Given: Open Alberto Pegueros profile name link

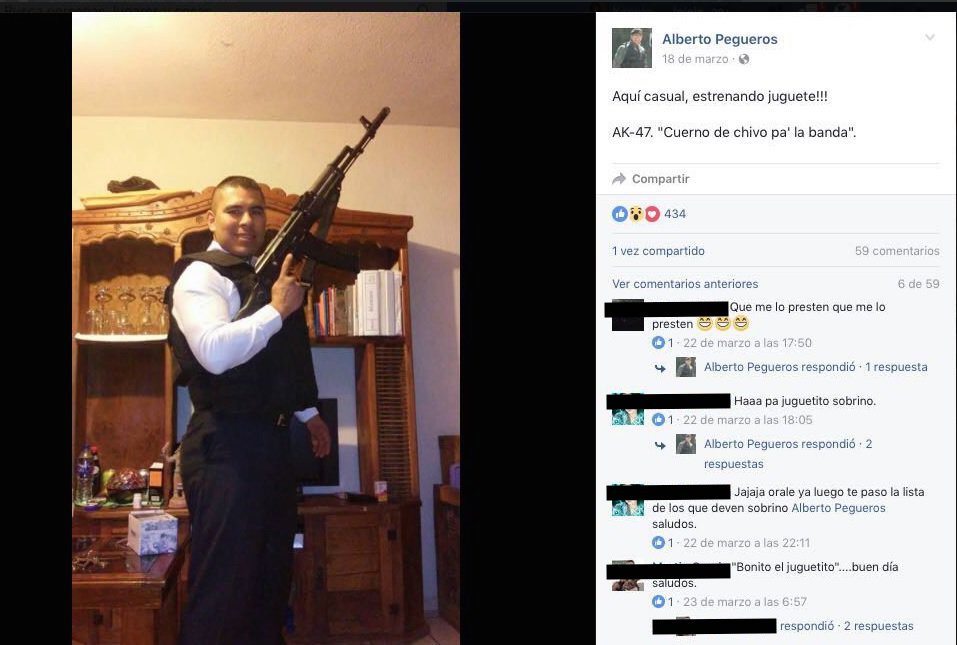Looking at the screenshot, I should 720,39.
